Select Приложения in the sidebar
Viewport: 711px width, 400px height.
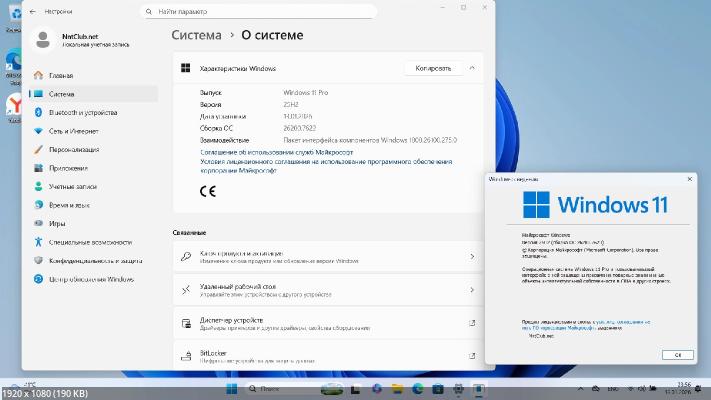point(69,168)
